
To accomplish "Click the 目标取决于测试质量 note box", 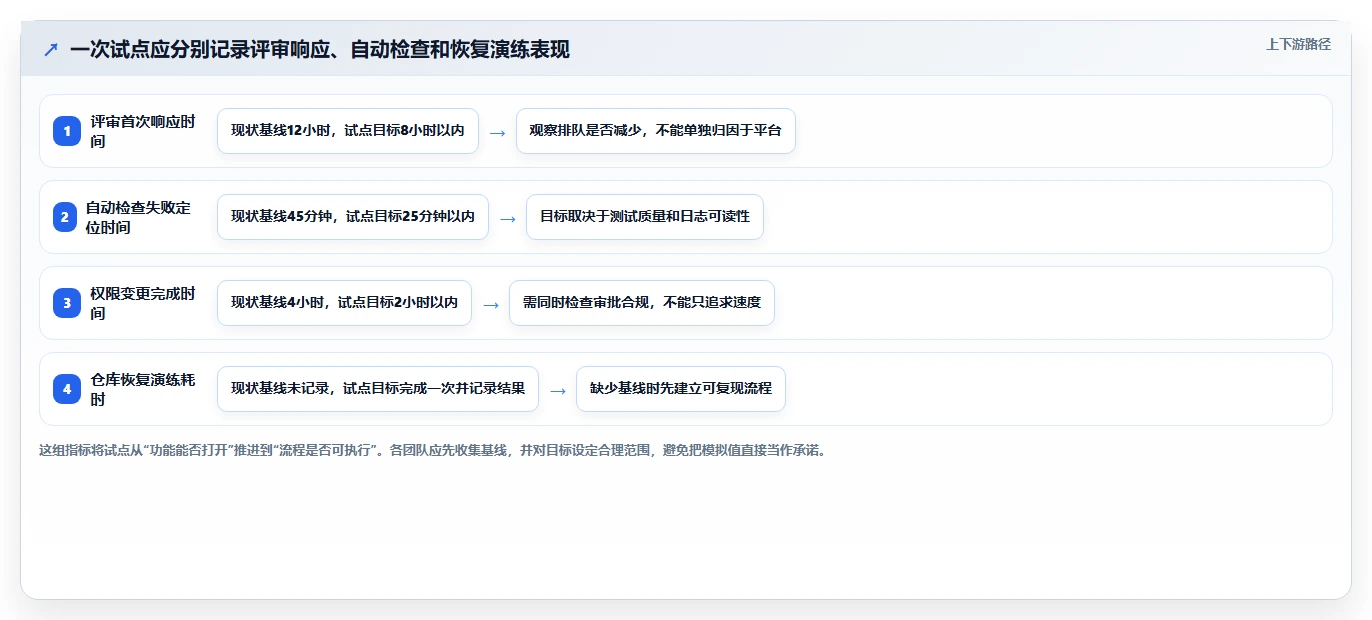I will [x=645, y=217].
